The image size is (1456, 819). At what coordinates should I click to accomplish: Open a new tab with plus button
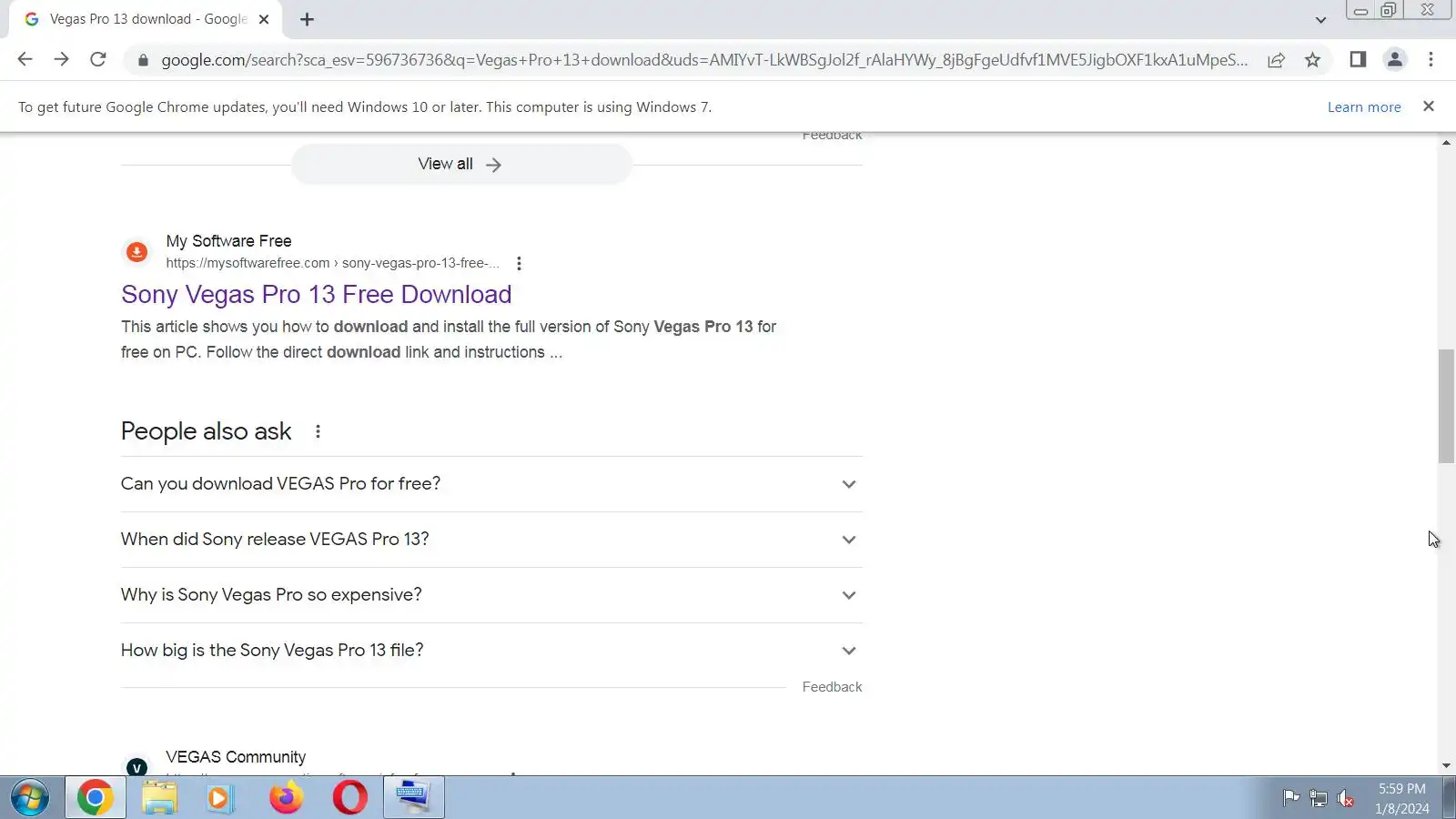[x=307, y=19]
